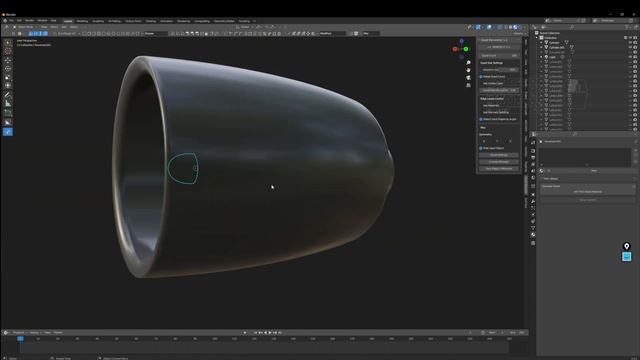Click the License Manager button
The width and height of the screenshot is (640, 360).
click(x=499, y=162)
